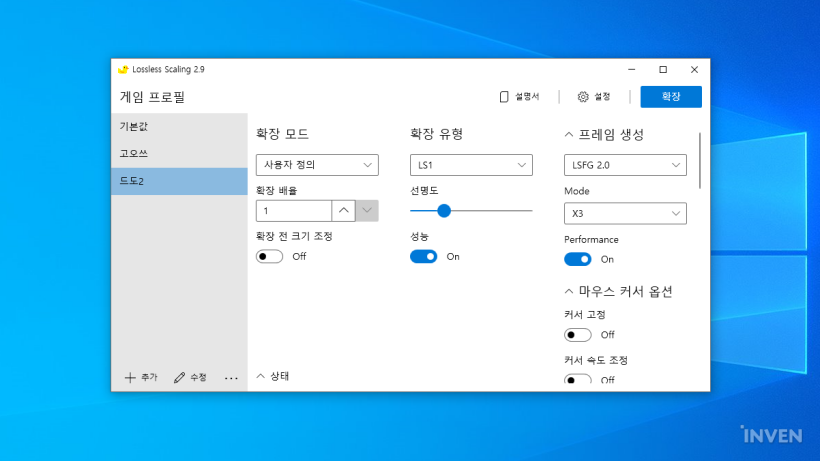820x461 pixels.
Task: Close the Lossless Scaling window
Action: [x=694, y=70]
